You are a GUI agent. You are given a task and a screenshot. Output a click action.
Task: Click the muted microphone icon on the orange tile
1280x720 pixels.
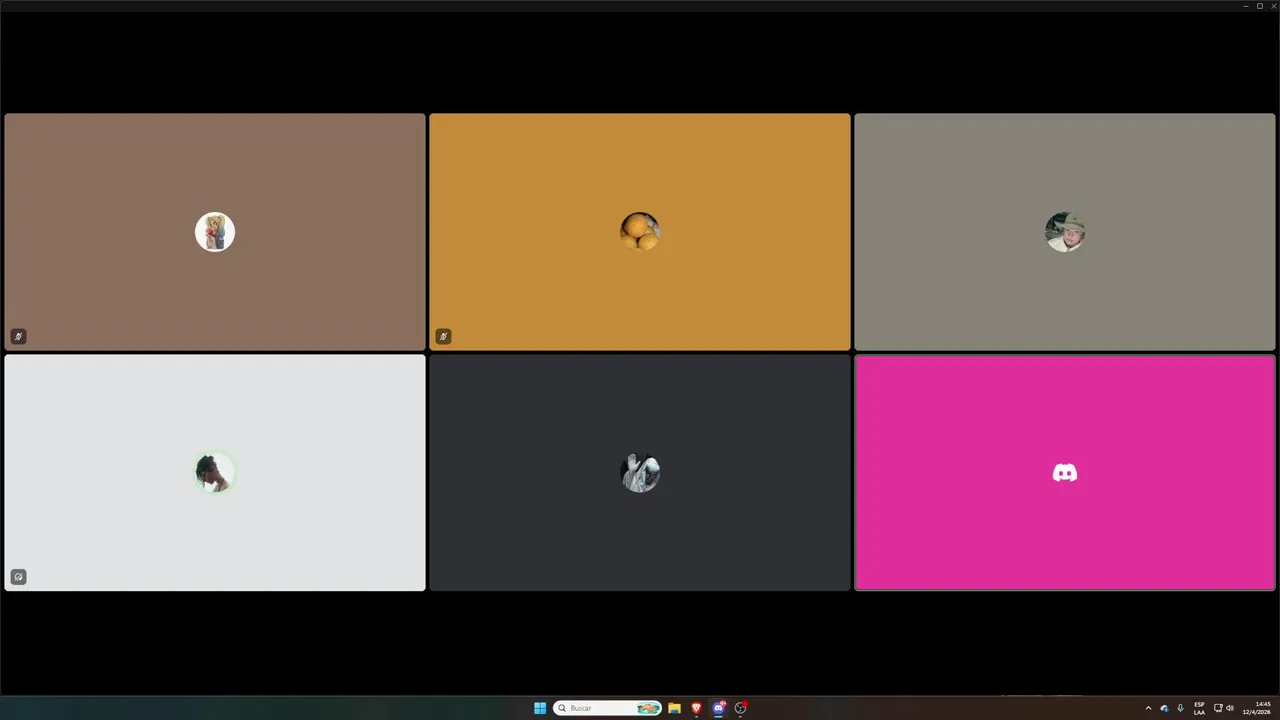[443, 336]
